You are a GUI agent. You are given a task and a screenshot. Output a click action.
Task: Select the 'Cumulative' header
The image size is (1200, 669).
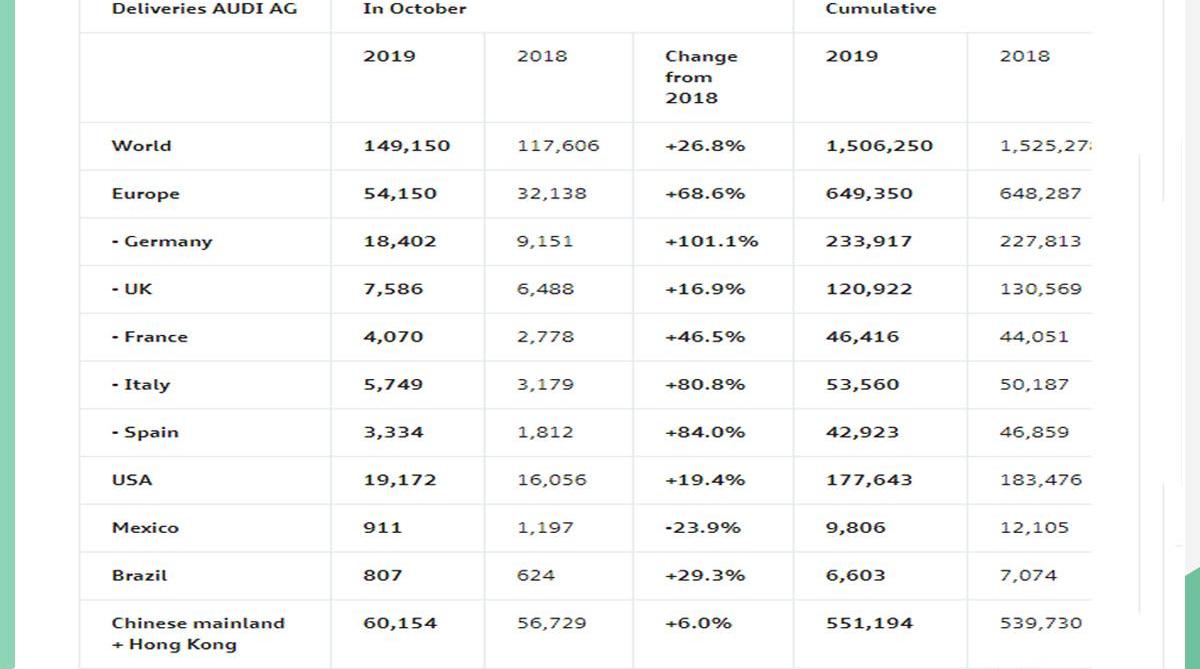tap(881, 9)
